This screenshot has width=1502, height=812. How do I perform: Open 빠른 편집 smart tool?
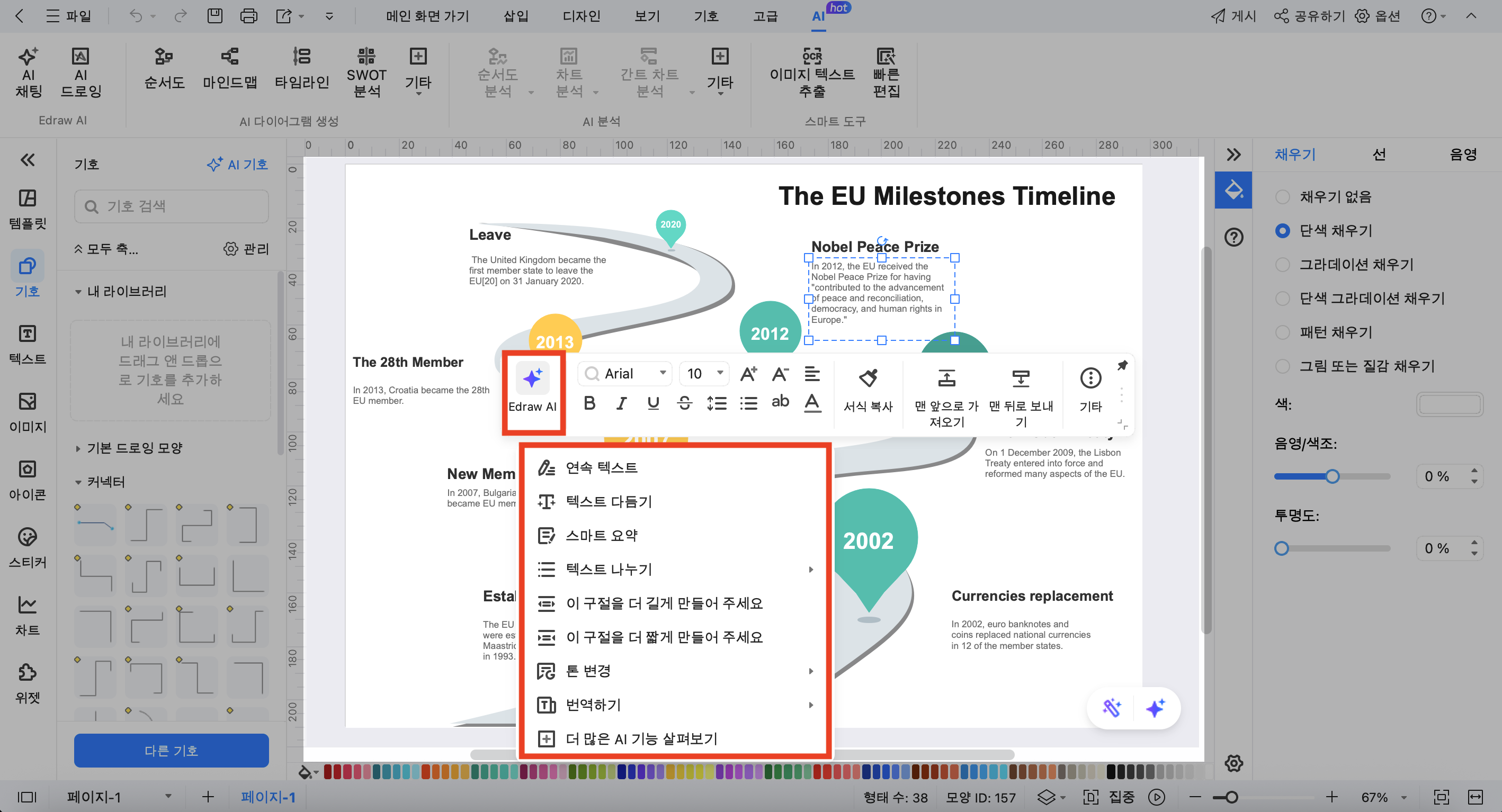[886, 73]
